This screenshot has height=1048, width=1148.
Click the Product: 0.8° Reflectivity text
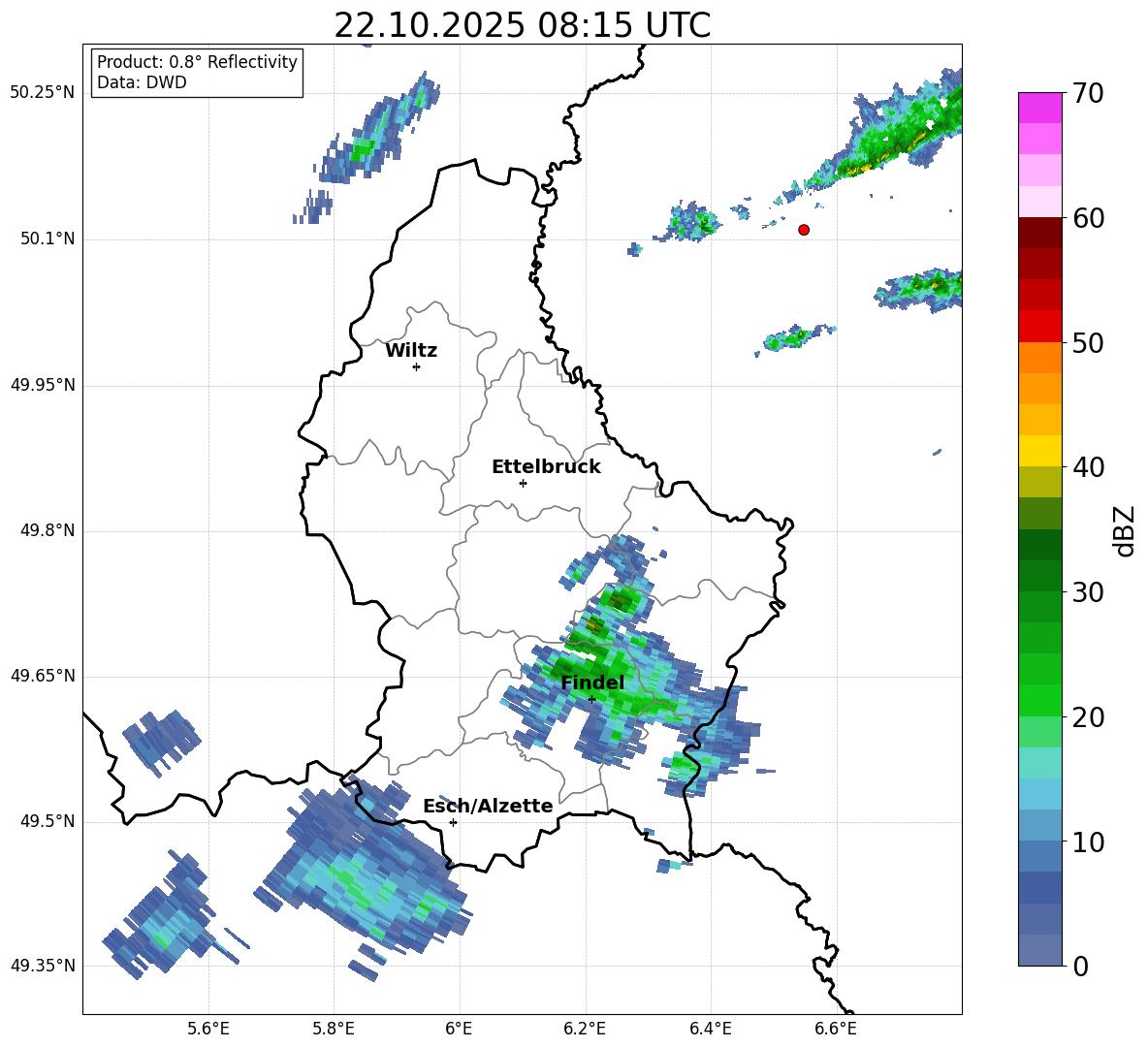[x=197, y=62]
